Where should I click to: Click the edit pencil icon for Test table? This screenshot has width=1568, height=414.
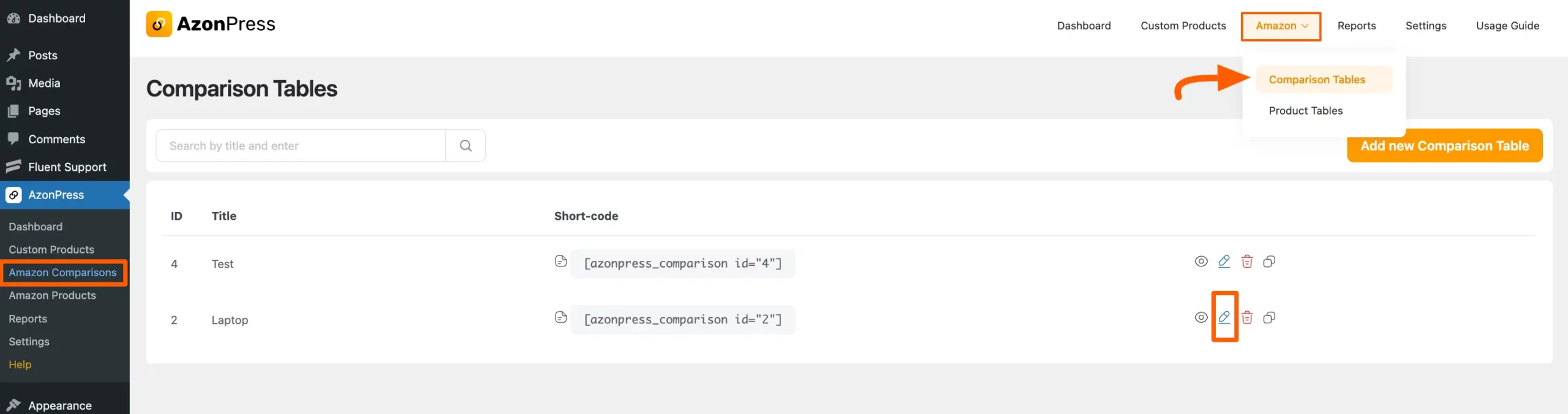1224,262
